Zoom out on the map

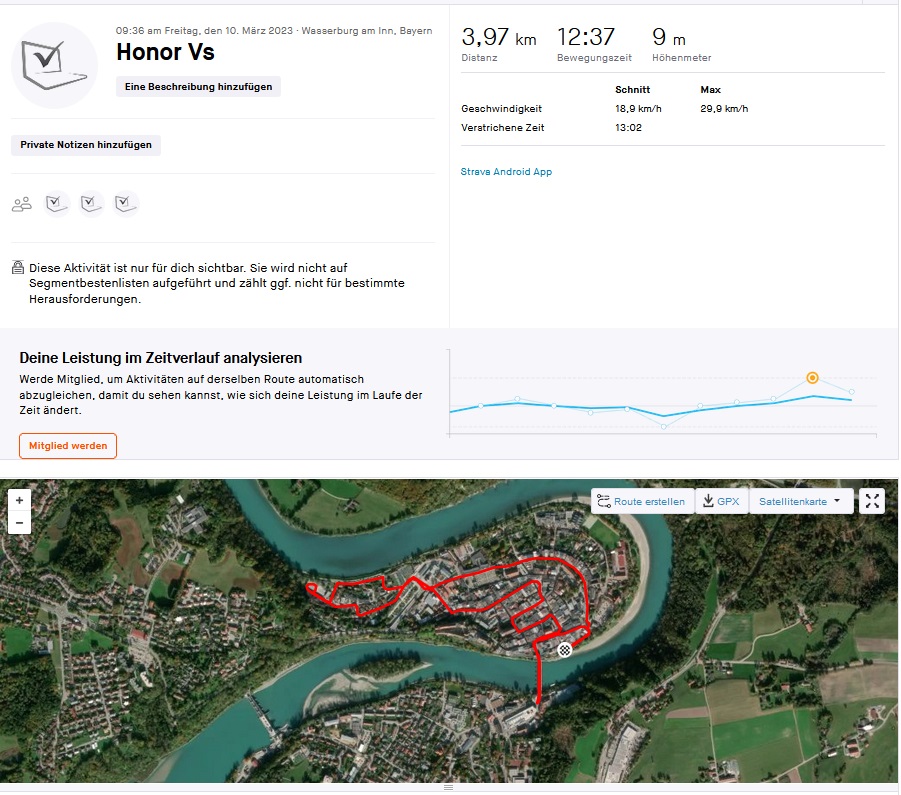(20, 523)
